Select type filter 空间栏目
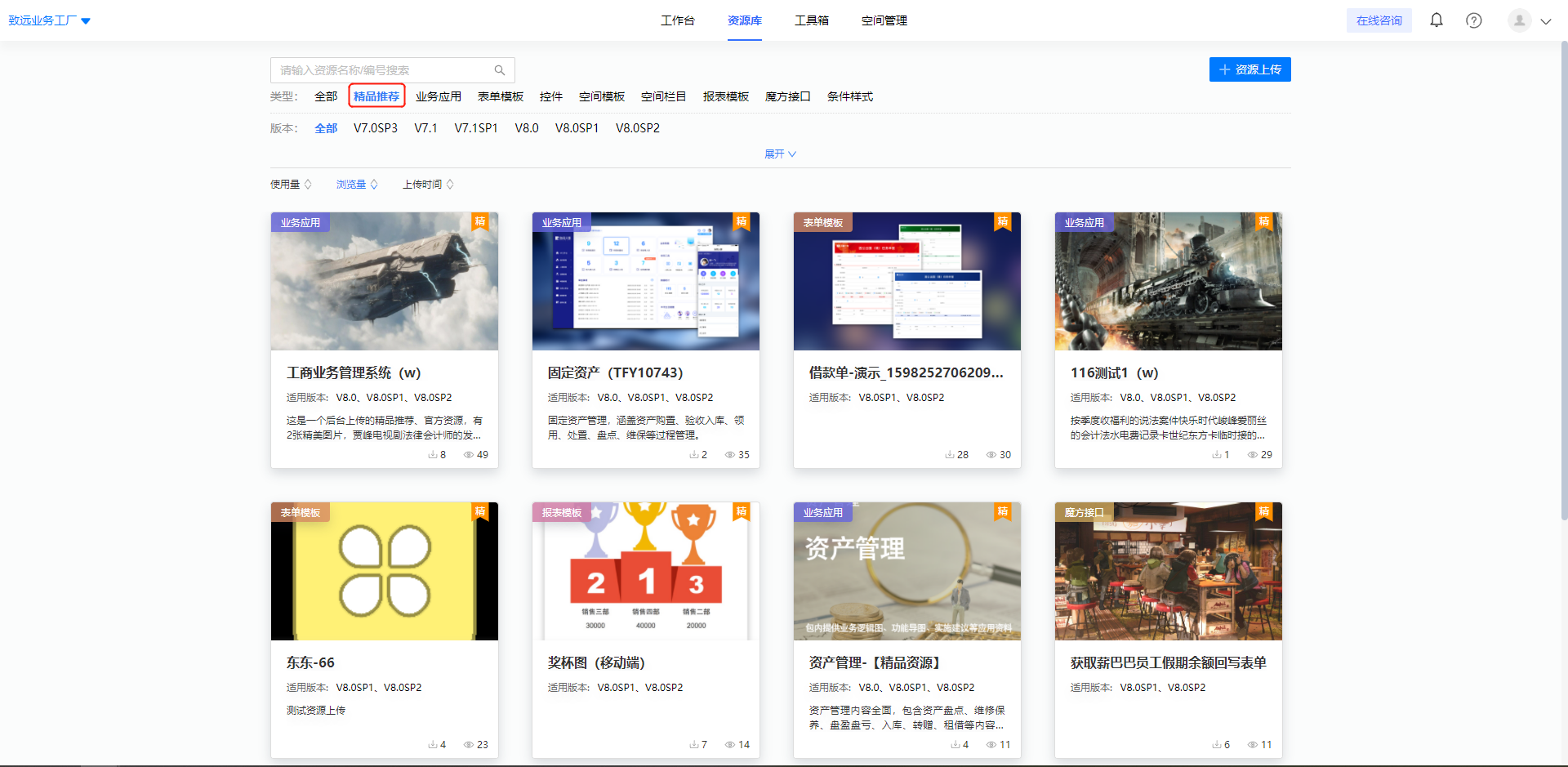Image resolution: width=1568 pixels, height=767 pixels. click(664, 96)
